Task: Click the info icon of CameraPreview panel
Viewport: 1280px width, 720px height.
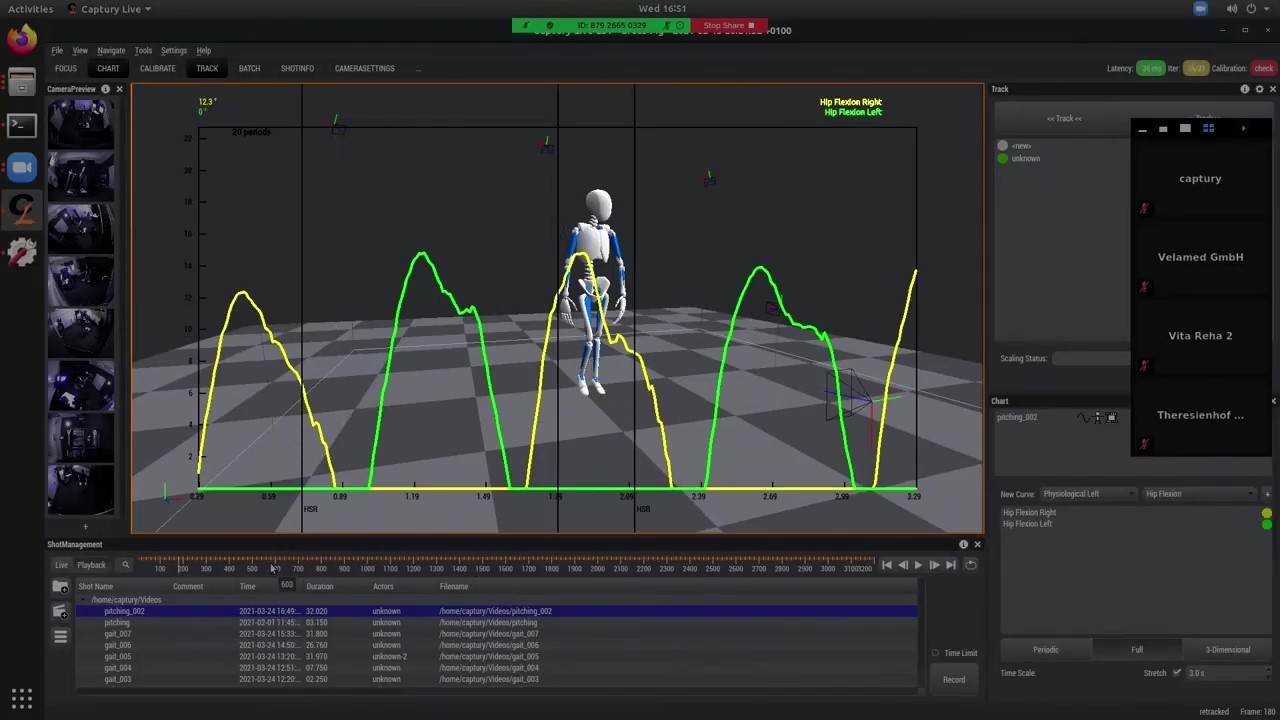Action: (x=105, y=89)
